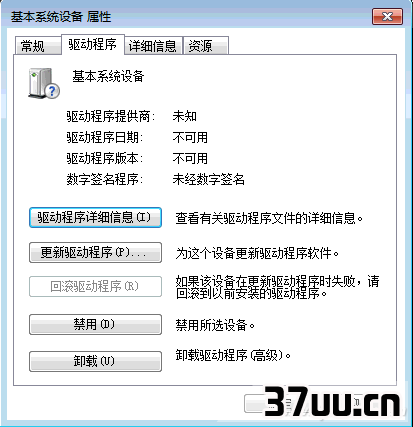Click 更新驱动程序(P)... button
This screenshot has width=413, height=427.
[95, 253]
